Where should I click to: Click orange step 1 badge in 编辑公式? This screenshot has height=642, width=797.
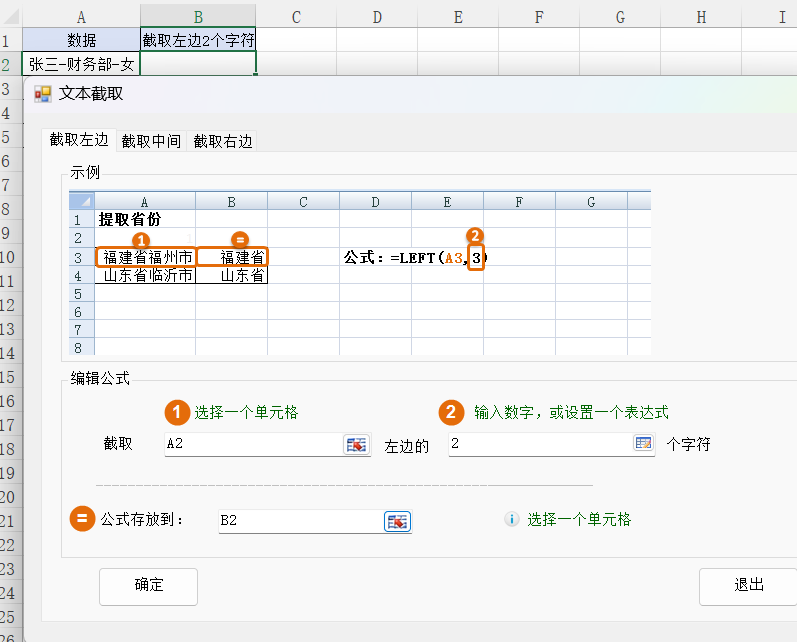pos(177,412)
